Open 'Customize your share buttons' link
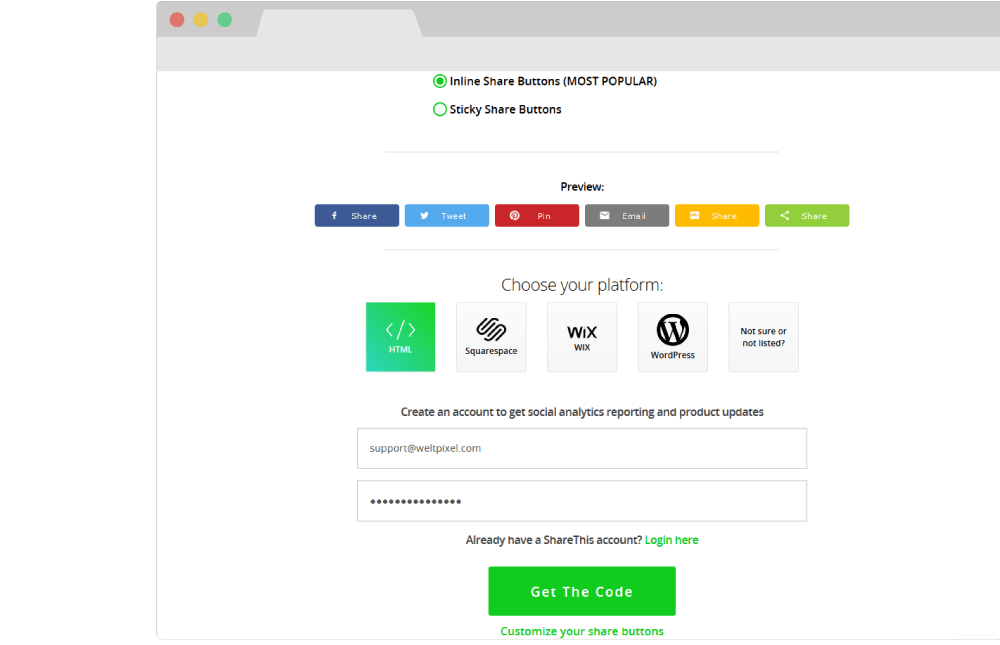 click(581, 631)
